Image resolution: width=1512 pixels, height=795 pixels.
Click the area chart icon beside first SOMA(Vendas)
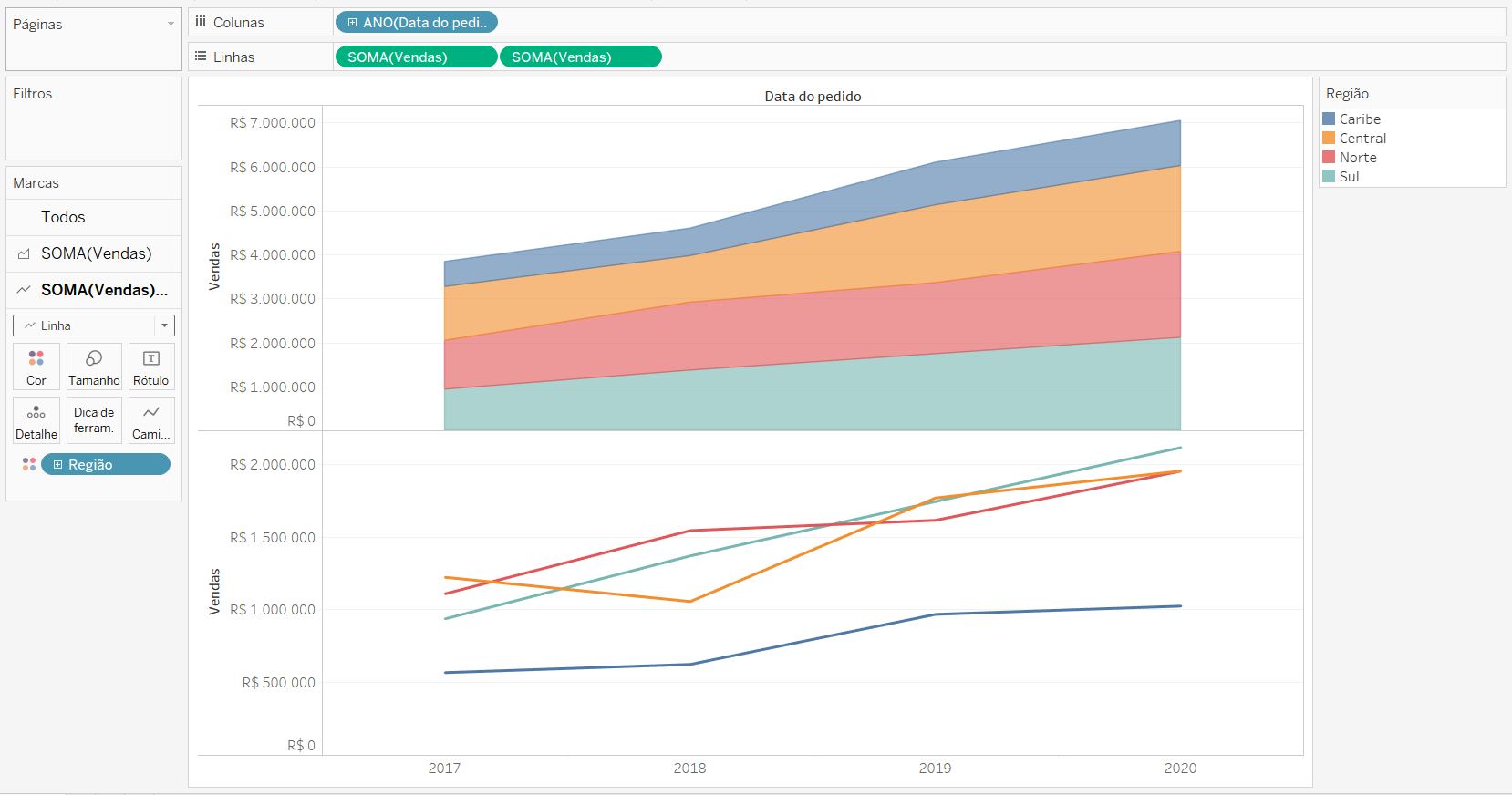click(x=24, y=253)
